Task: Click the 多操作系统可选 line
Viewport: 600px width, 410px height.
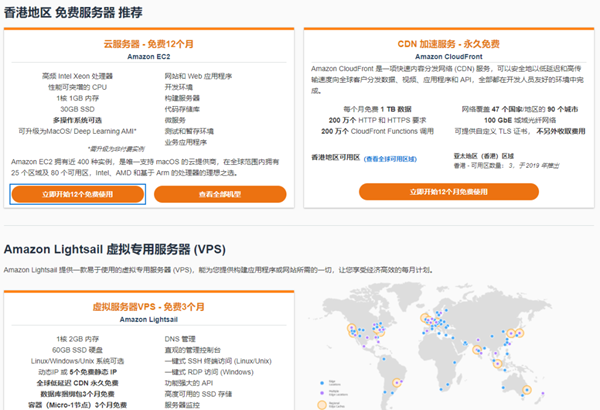Action: pyautogui.click(x=77, y=120)
